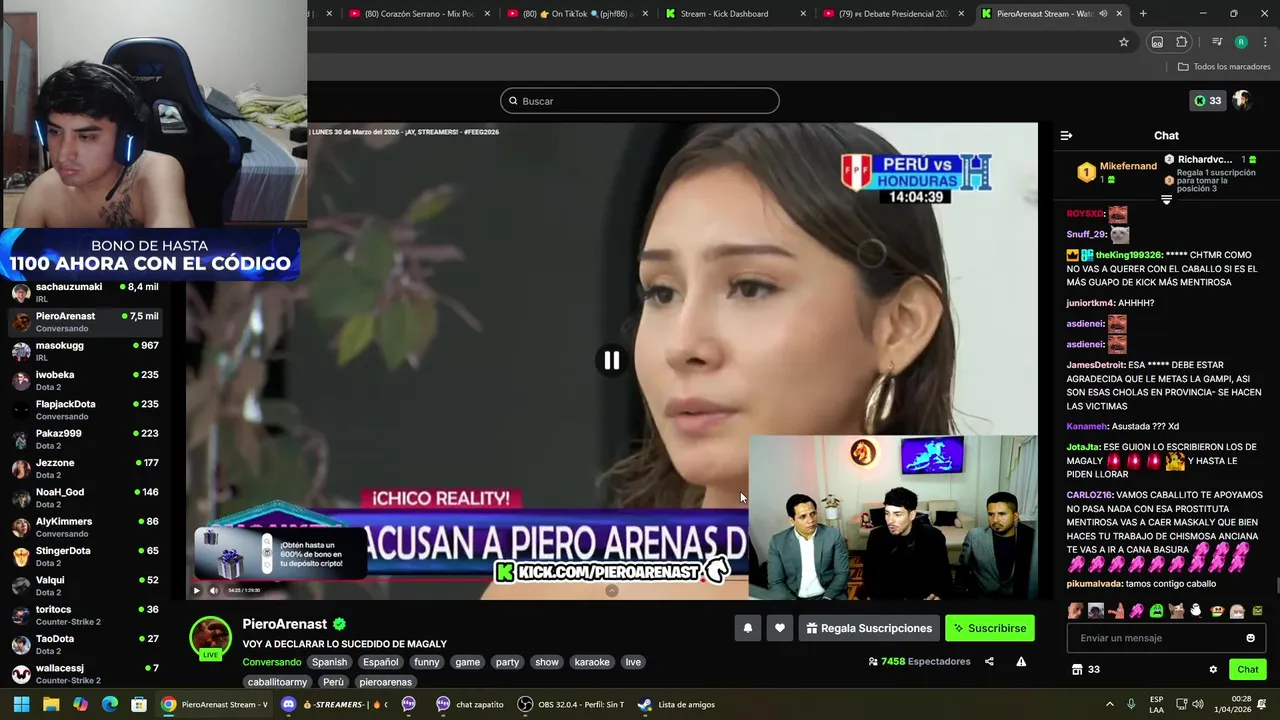The width and height of the screenshot is (1280, 720).
Task: Send message with green Chat button
Action: tap(1248, 669)
